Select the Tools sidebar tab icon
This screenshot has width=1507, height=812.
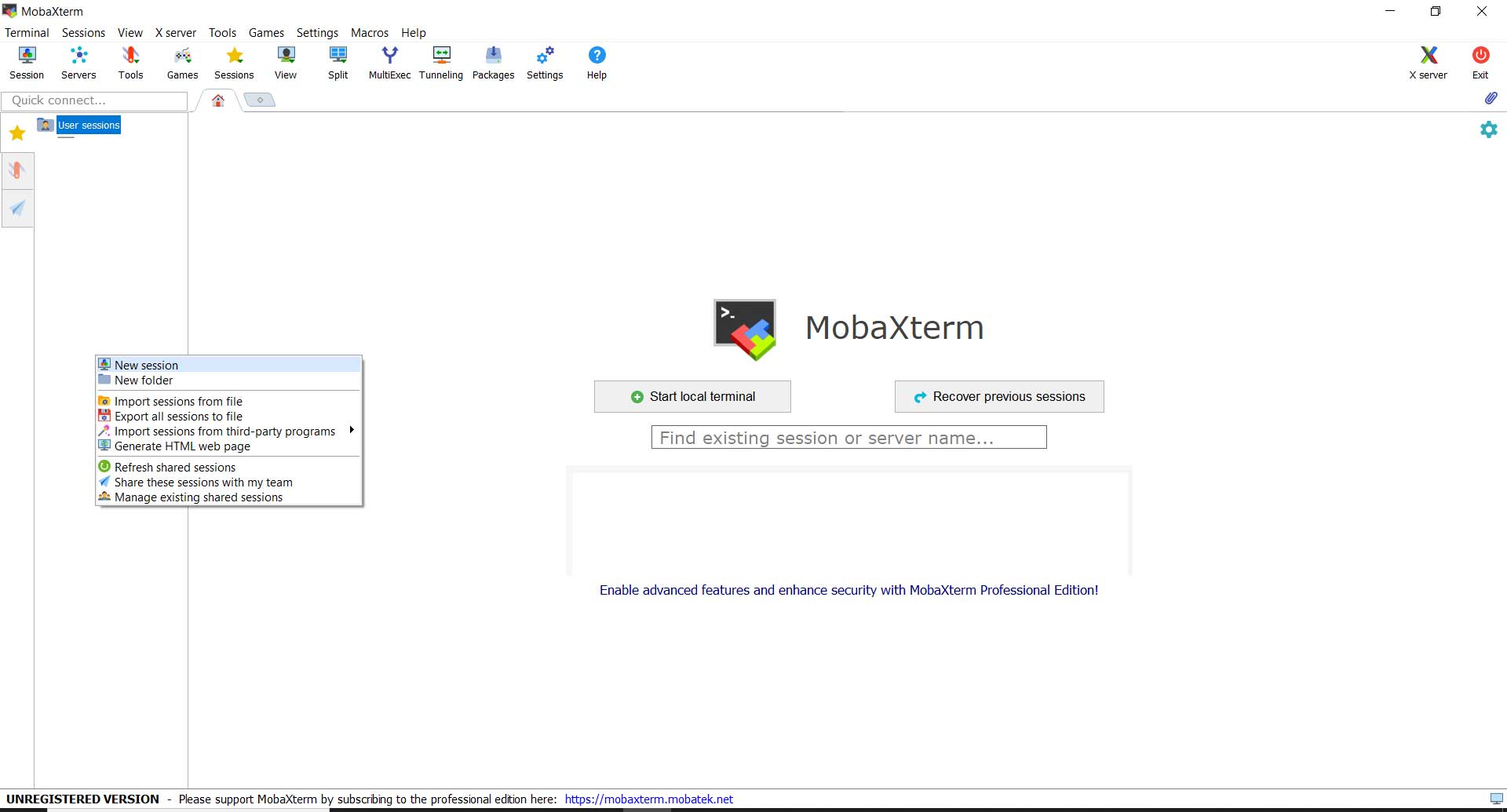pos(17,170)
